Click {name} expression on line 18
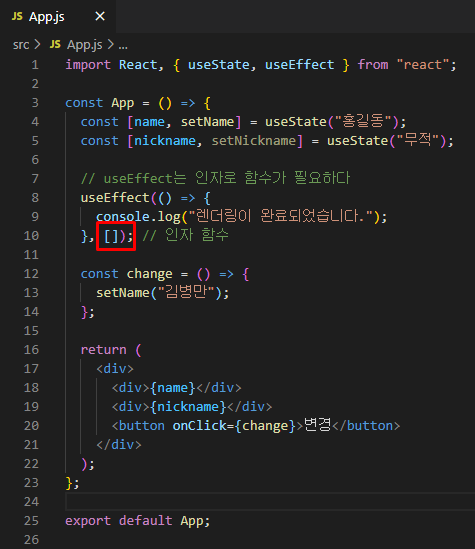 pos(173,388)
